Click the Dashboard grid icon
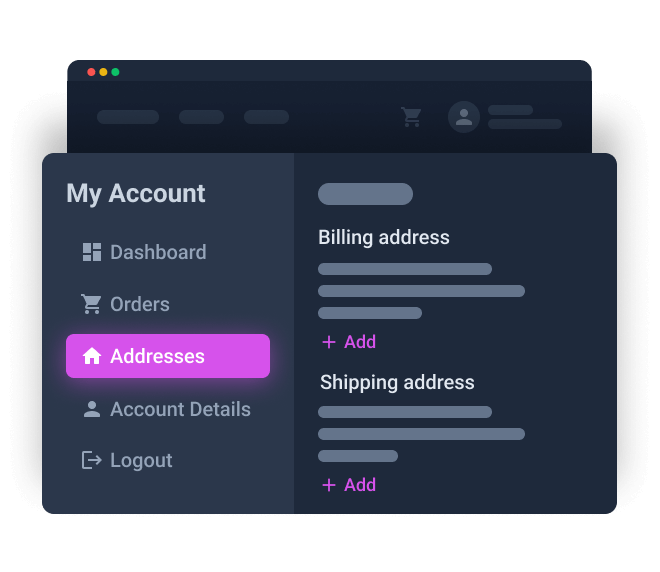 click(x=92, y=252)
